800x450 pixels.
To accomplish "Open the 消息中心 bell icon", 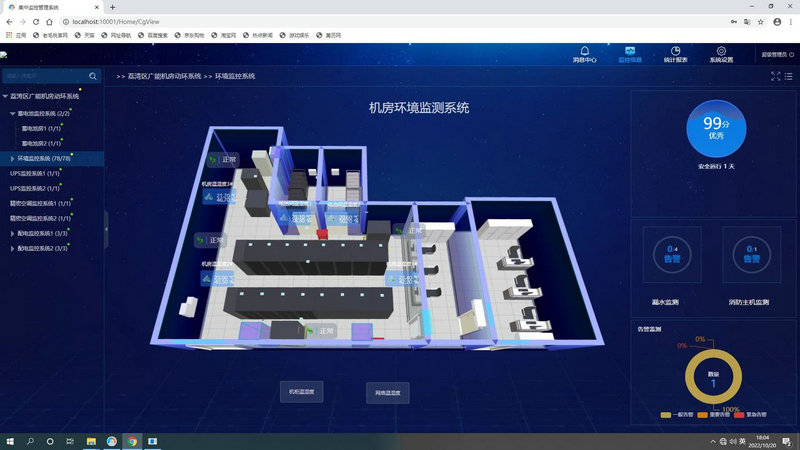I will pos(584,52).
